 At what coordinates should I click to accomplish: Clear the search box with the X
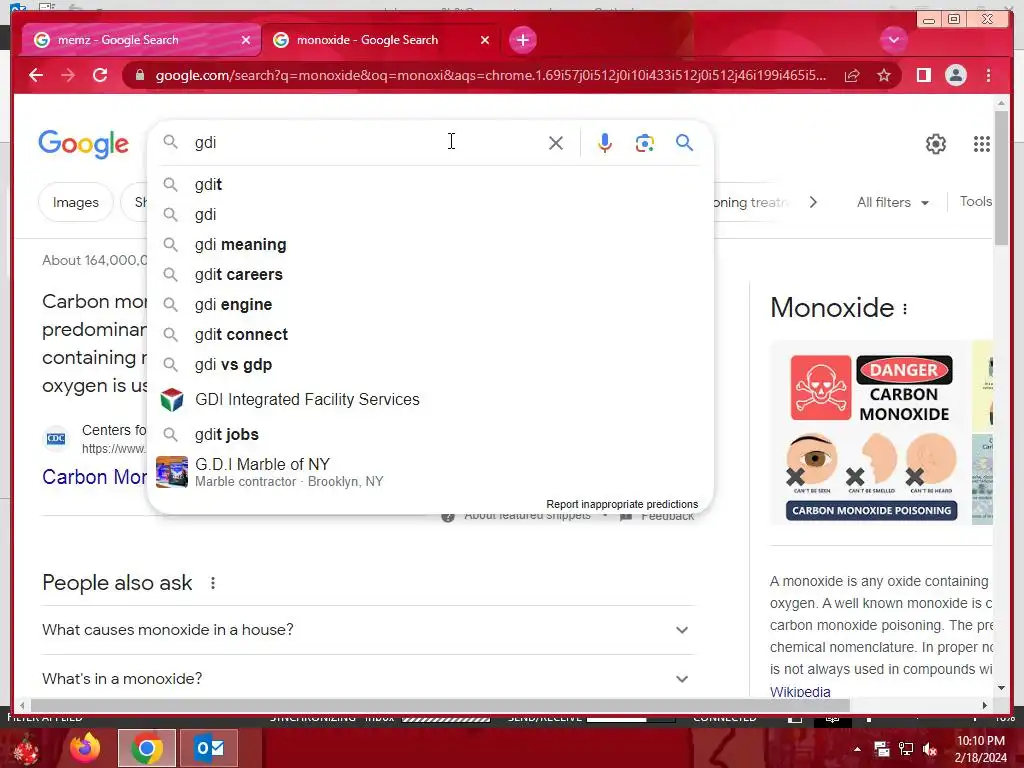[556, 143]
